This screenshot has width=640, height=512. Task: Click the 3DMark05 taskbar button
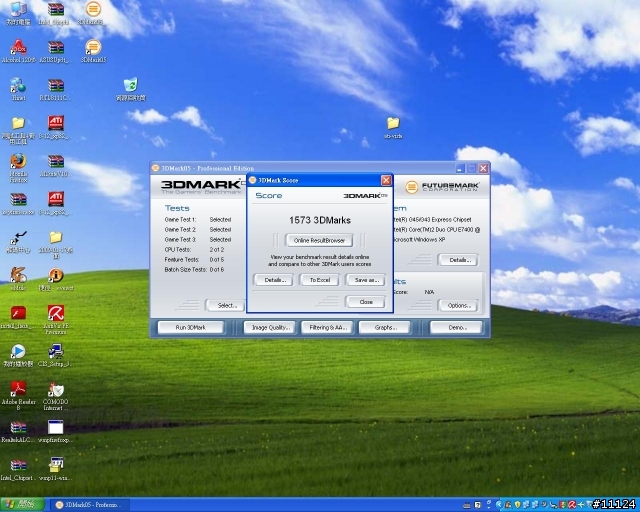(89, 505)
